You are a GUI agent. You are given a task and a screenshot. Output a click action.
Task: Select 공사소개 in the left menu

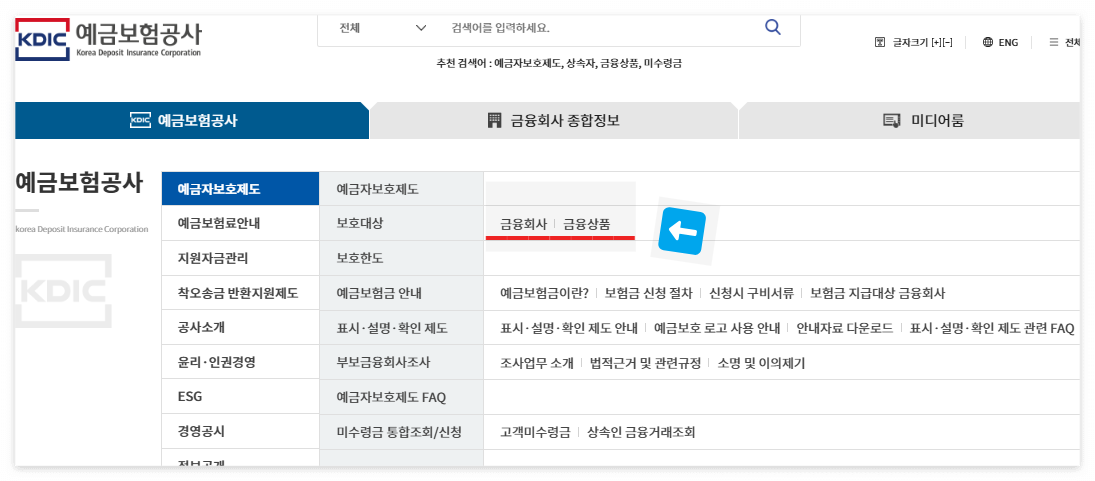tap(240, 327)
